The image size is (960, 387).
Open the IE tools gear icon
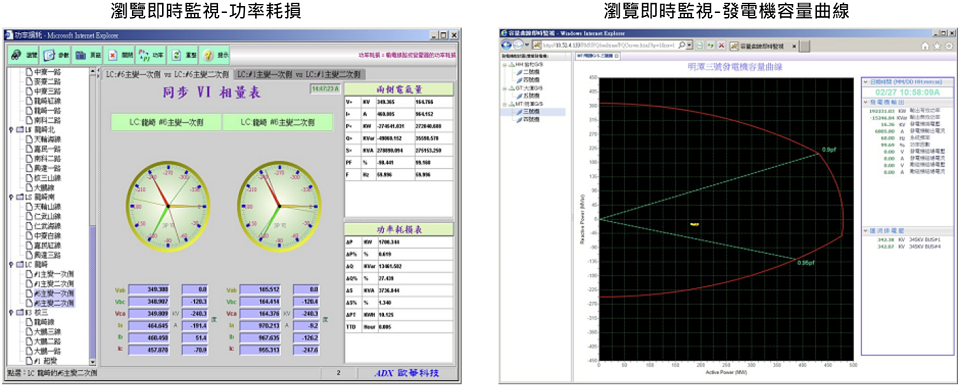click(x=948, y=46)
